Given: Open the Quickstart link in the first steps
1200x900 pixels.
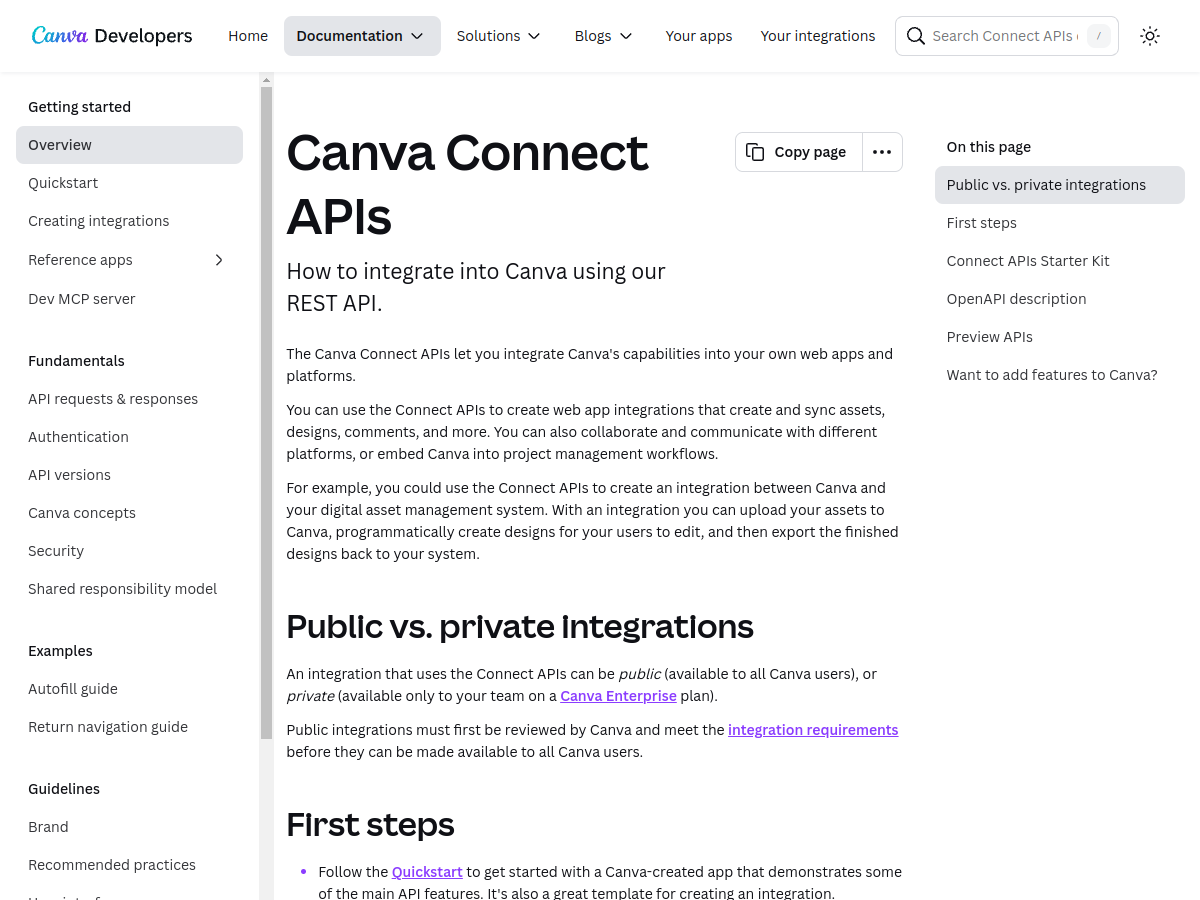Looking at the screenshot, I should pos(427,872).
